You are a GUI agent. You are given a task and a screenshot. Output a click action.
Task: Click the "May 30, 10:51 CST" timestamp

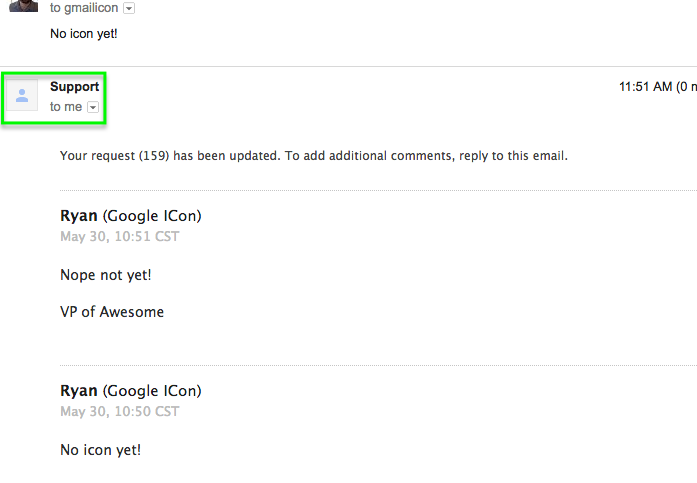point(120,237)
